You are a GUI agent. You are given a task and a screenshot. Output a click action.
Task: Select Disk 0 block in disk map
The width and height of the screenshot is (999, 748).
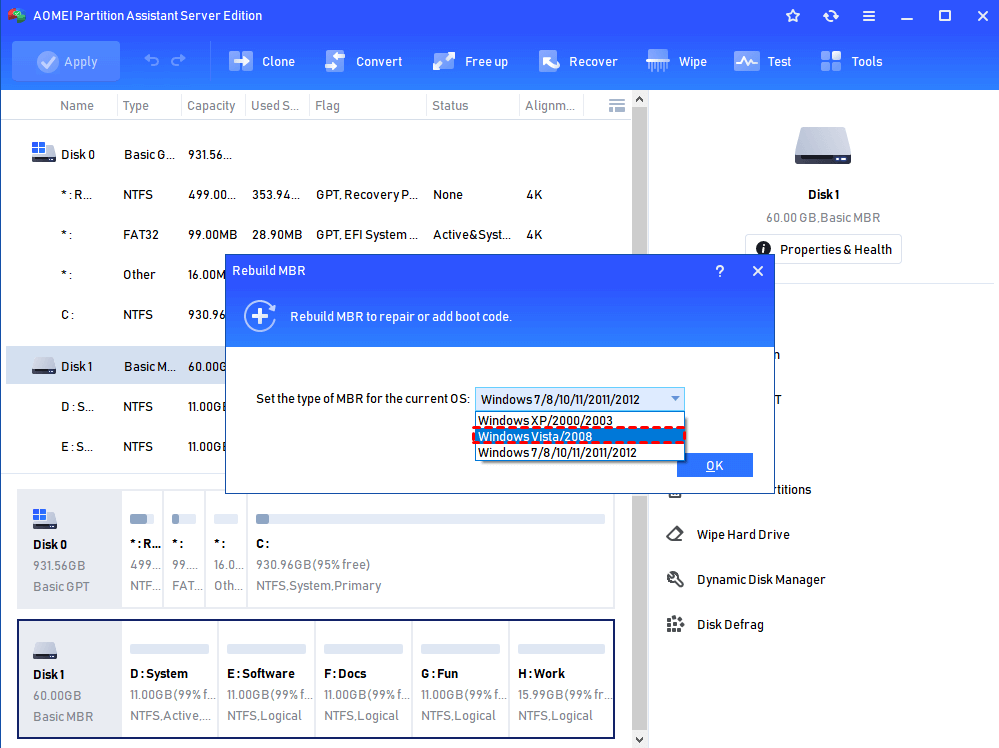[x=69, y=549]
